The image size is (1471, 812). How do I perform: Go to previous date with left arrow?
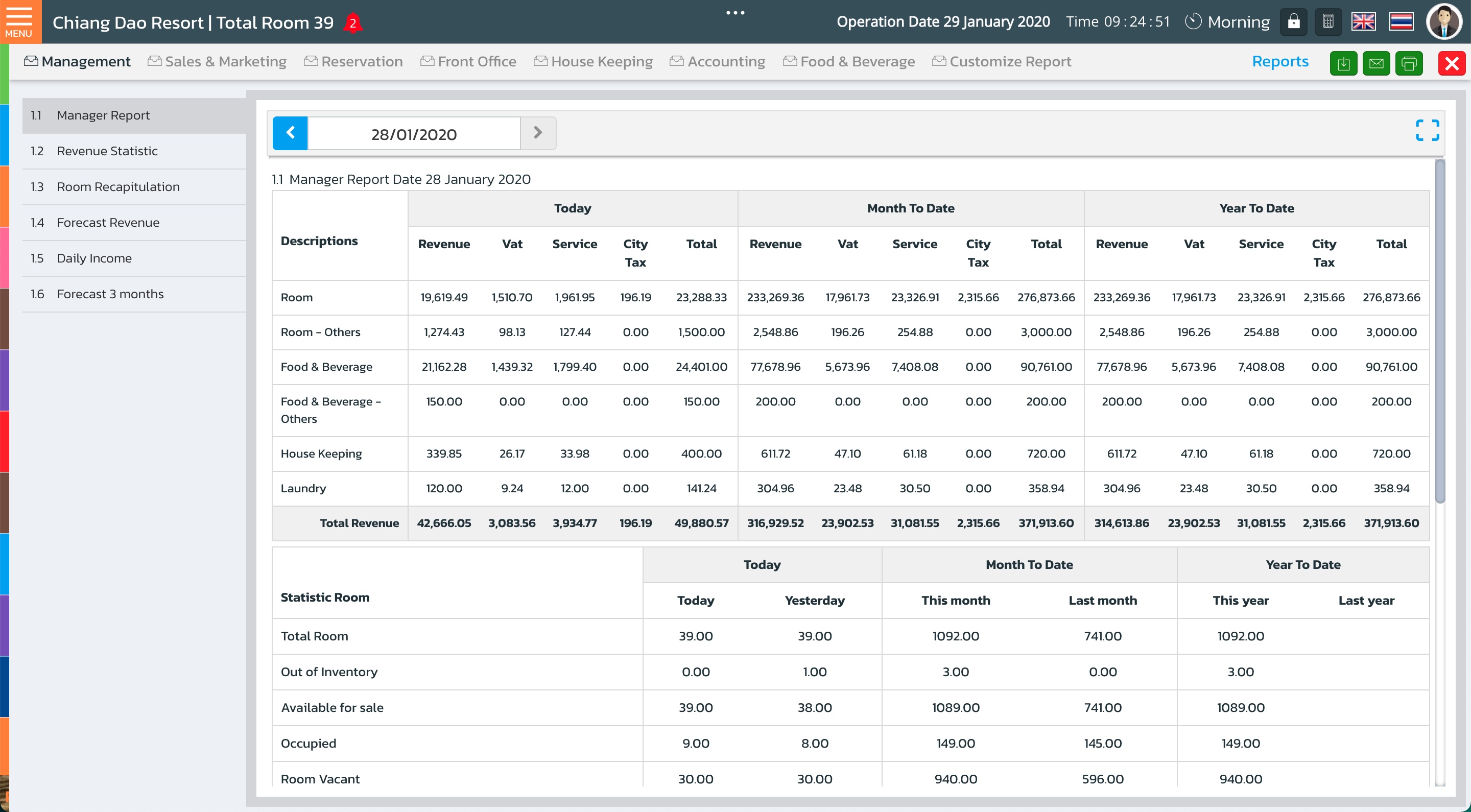290,133
